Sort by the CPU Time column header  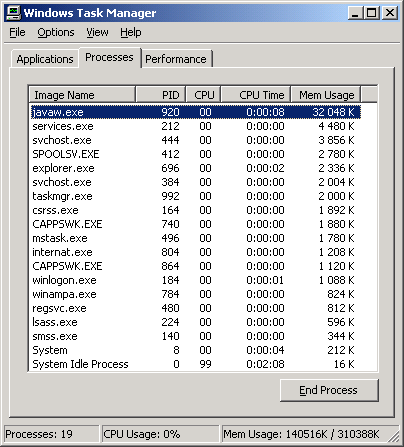[256, 95]
